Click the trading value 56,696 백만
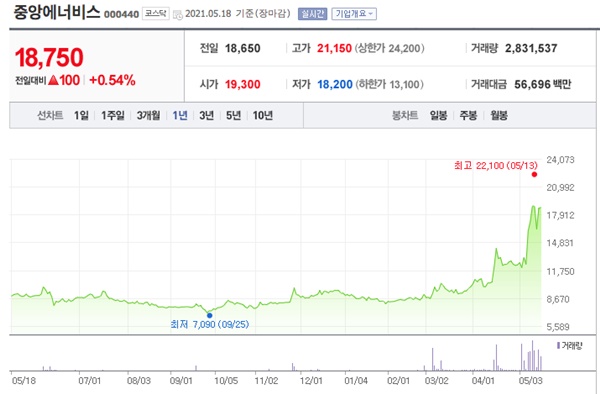The width and height of the screenshot is (600, 394). point(543,84)
